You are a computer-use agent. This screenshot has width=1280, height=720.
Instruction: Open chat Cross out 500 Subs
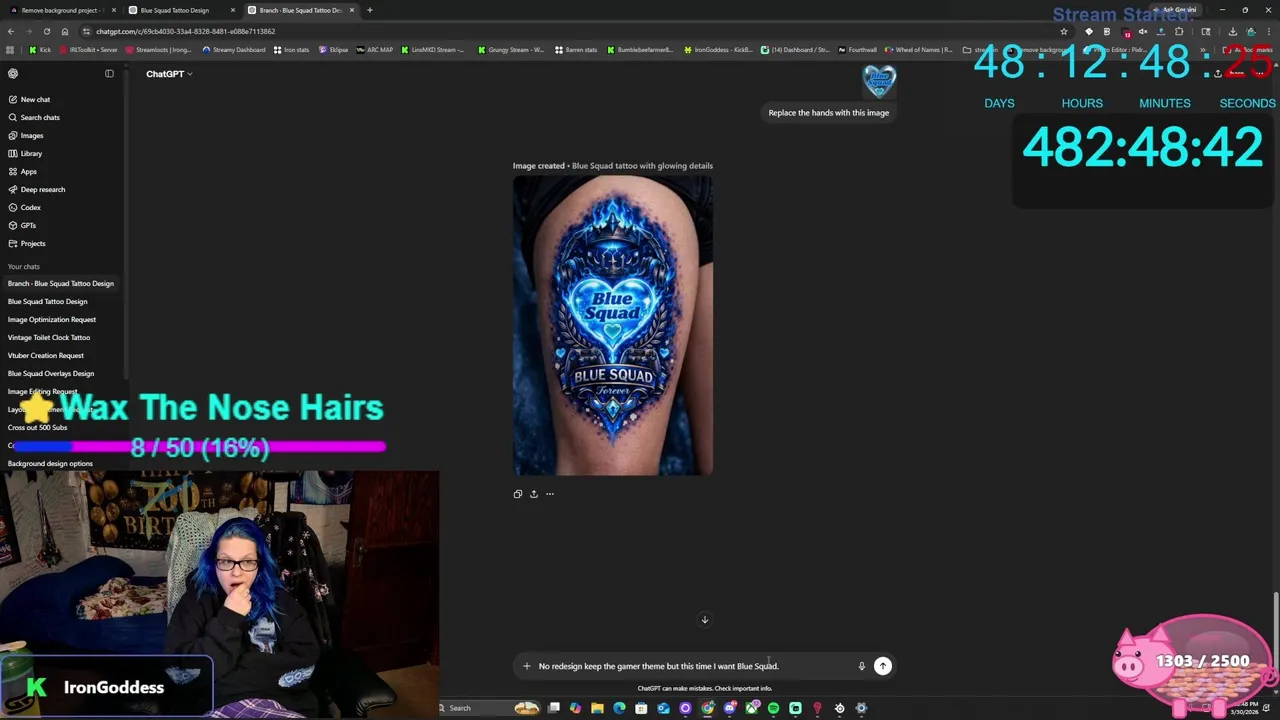click(x=38, y=427)
